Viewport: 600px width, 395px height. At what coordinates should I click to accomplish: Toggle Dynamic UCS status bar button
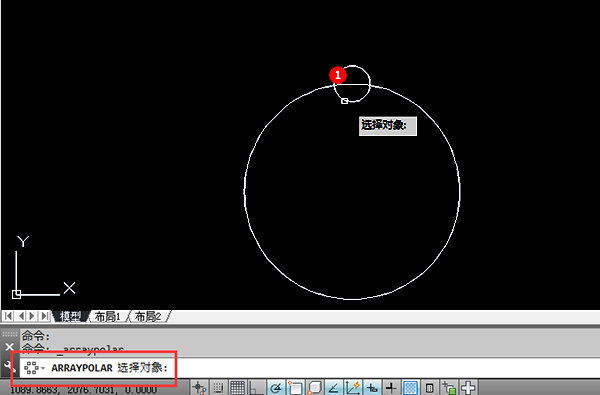(x=352, y=388)
